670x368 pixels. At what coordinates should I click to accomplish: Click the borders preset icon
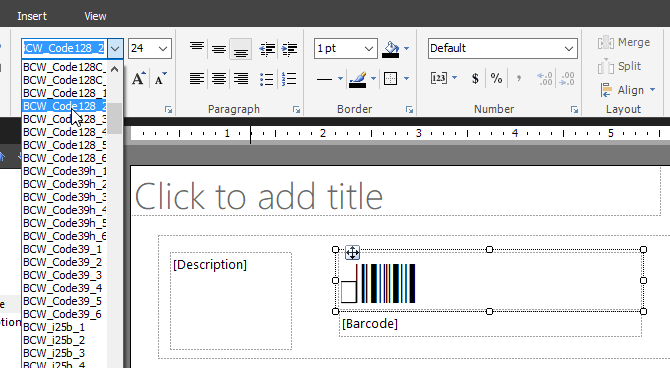(391, 79)
